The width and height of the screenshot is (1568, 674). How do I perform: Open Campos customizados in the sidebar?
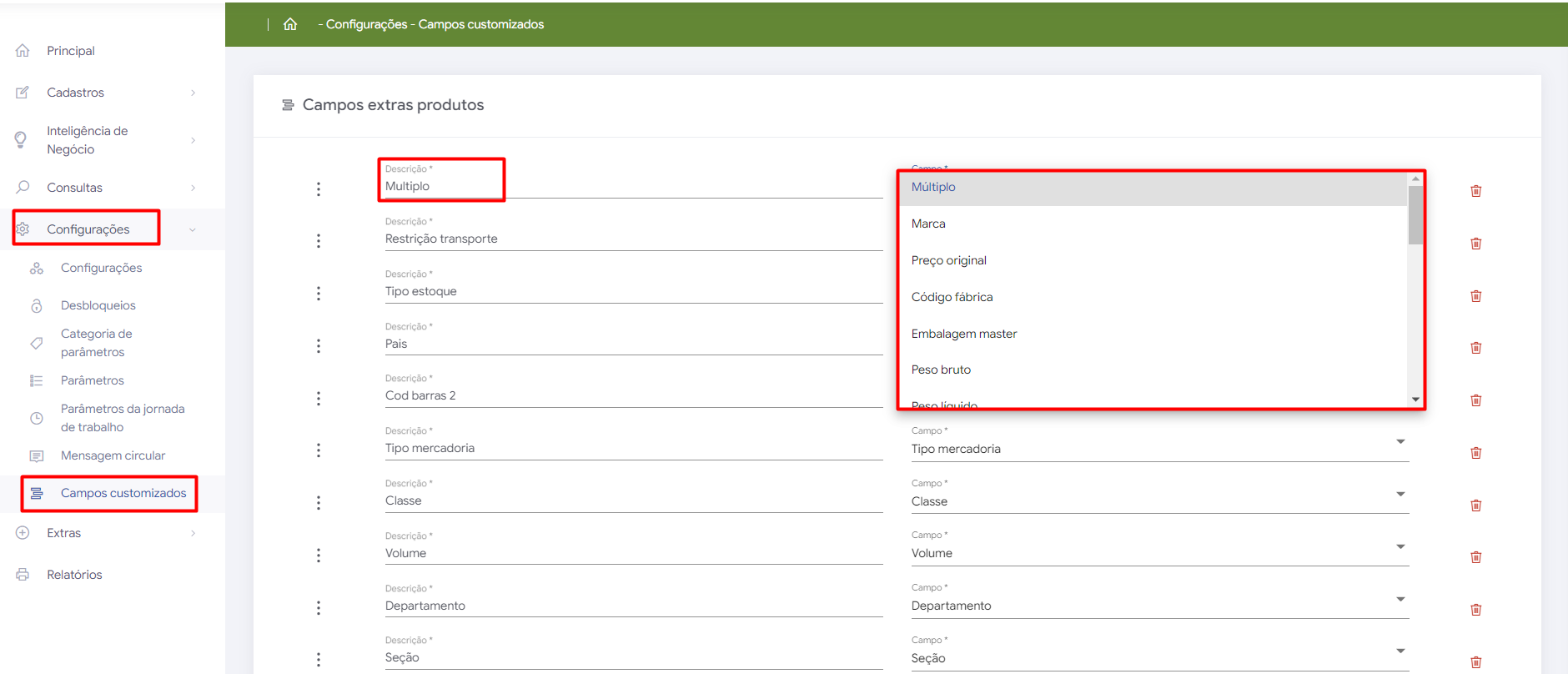click(x=123, y=493)
